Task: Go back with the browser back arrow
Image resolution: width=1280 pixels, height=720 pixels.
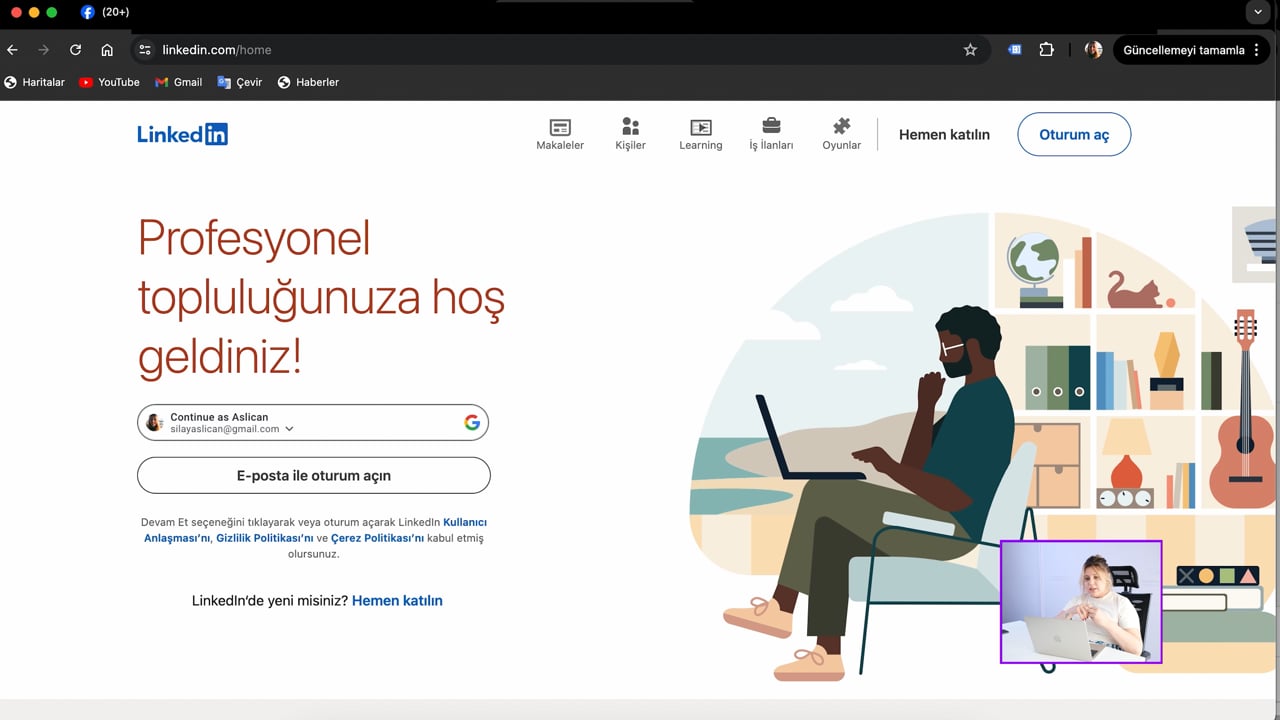Action: [12, 50]
